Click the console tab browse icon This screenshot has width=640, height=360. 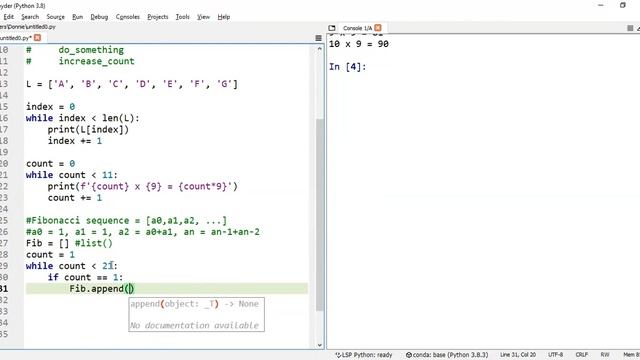click(332, 28)
